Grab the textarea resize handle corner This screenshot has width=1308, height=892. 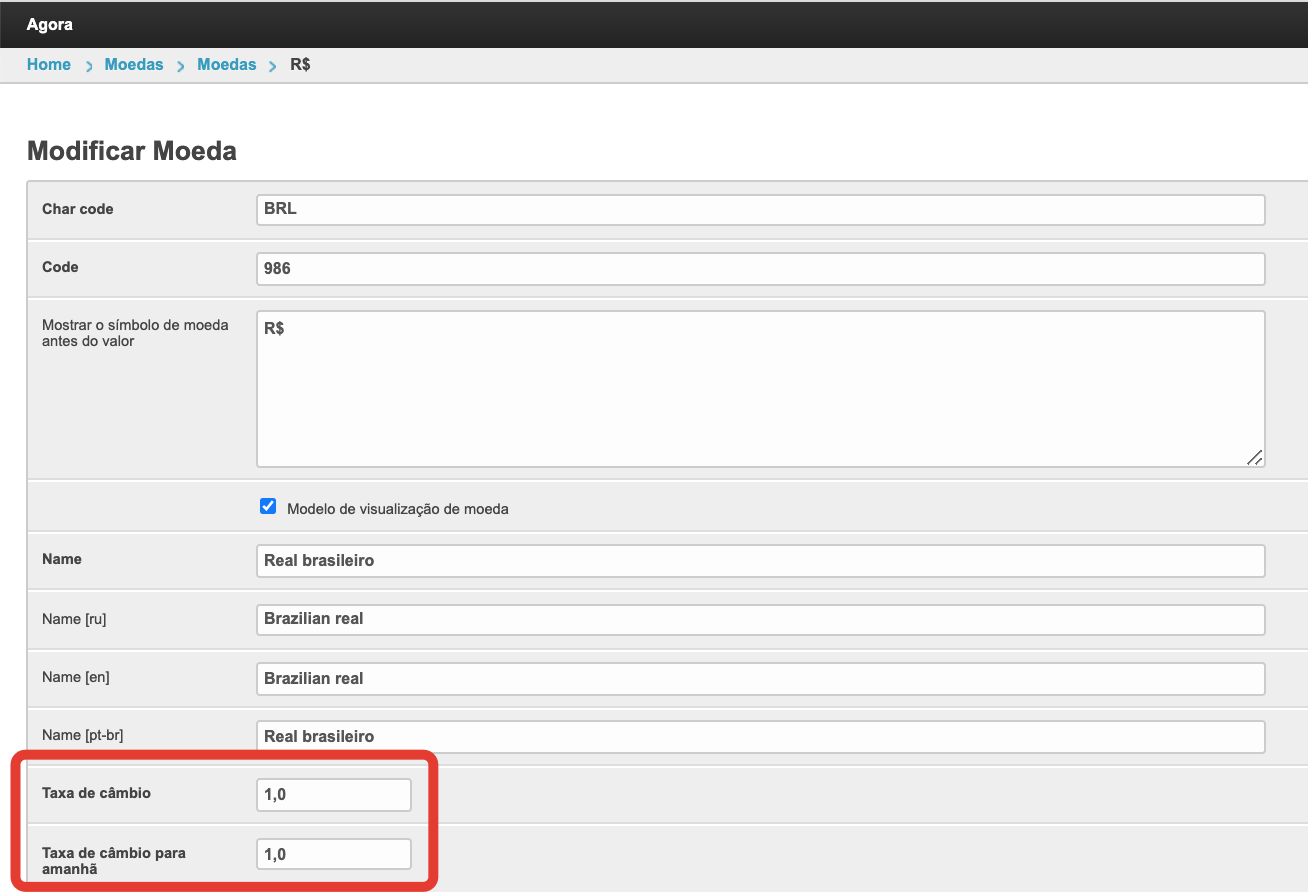[1255, 458]
